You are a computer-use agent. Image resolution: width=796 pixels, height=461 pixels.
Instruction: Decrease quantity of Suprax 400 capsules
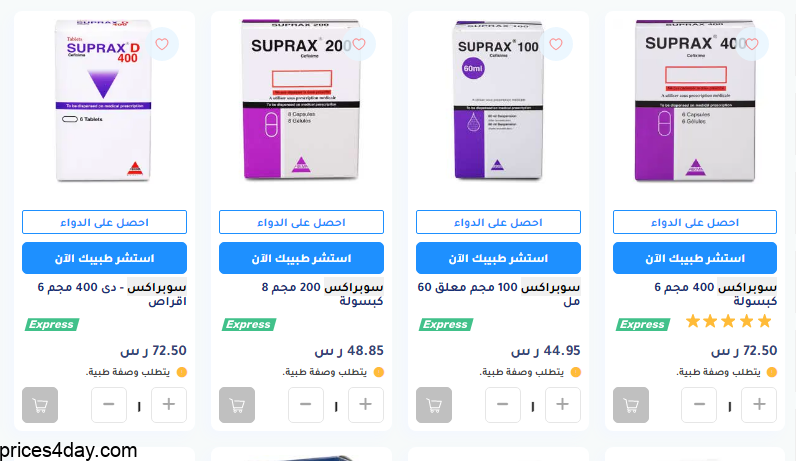[x=700, y=405]
